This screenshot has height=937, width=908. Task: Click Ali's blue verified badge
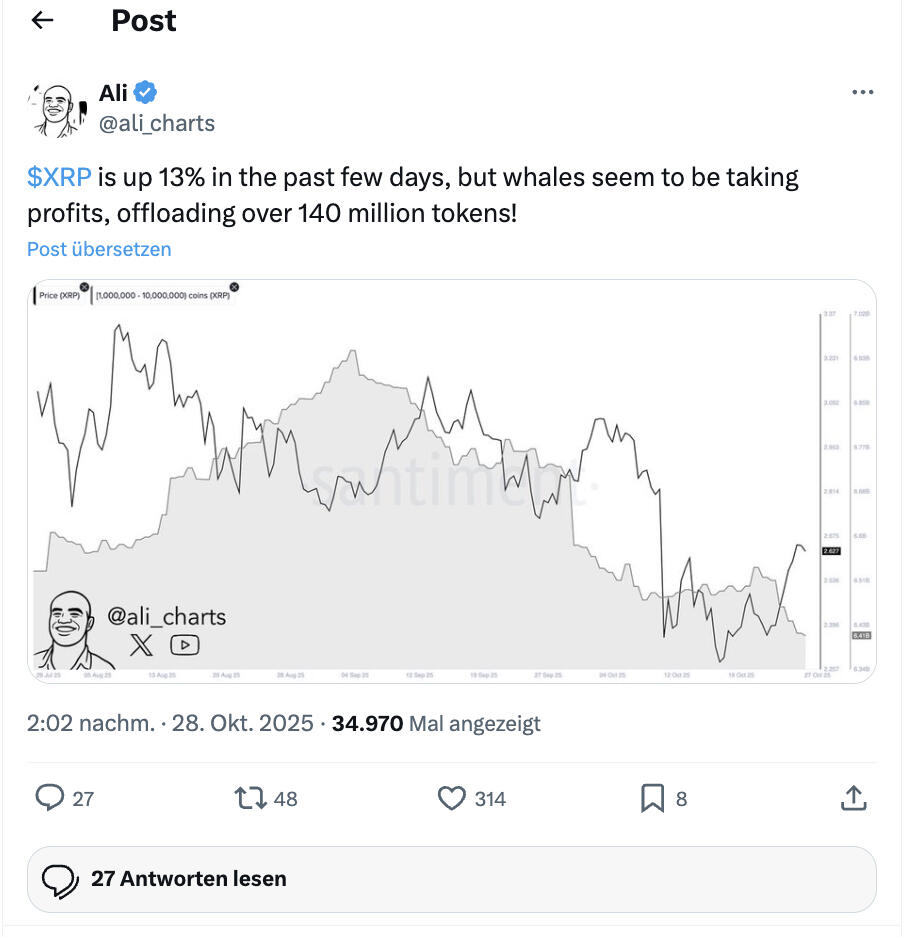pyautogui.click(x=143, y=92)
